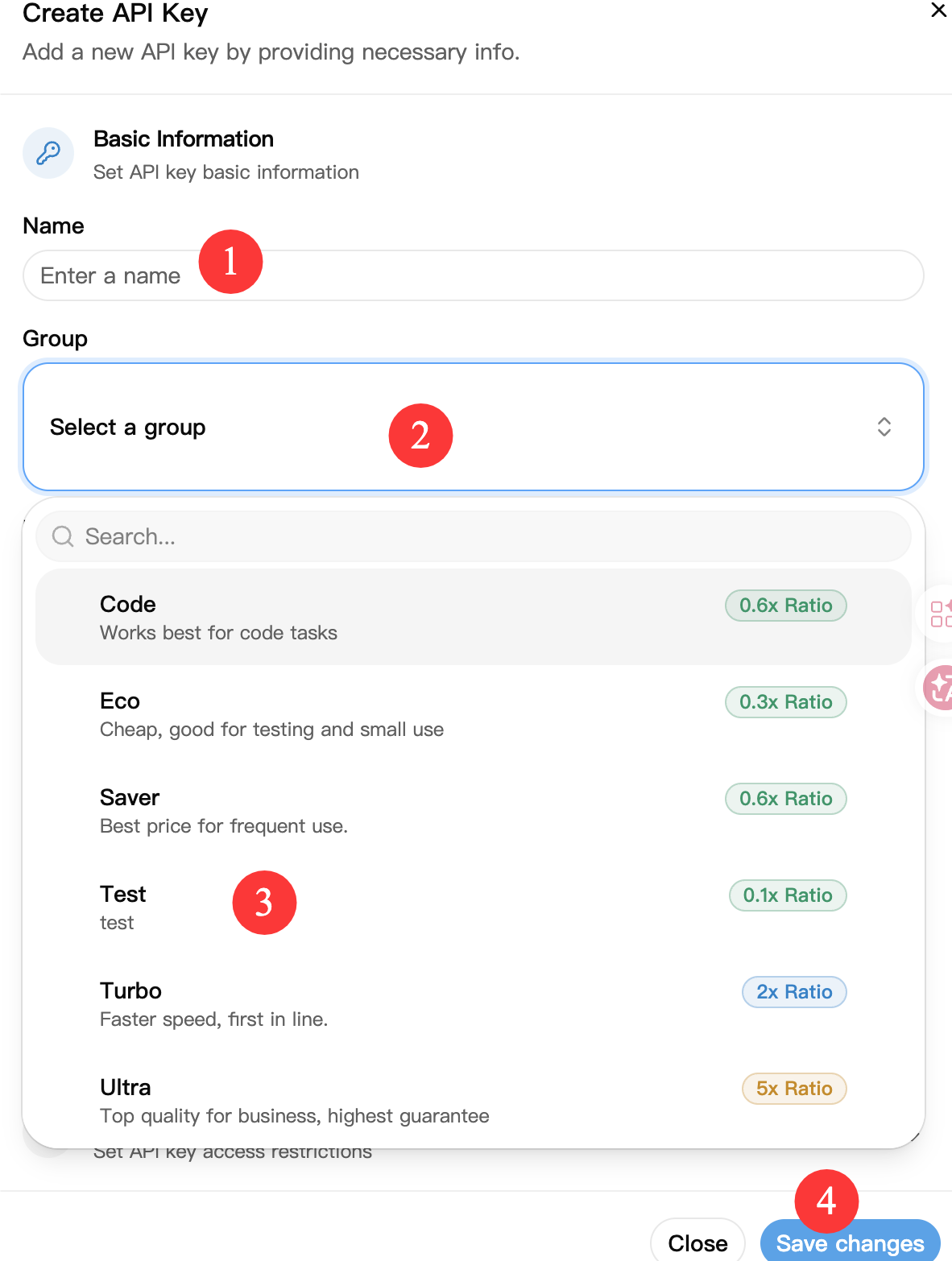Click the Save changes button
Image resolution: width=952 pixels, height=1261 pixels.
pyautogui.click(x=851, y=1242)
